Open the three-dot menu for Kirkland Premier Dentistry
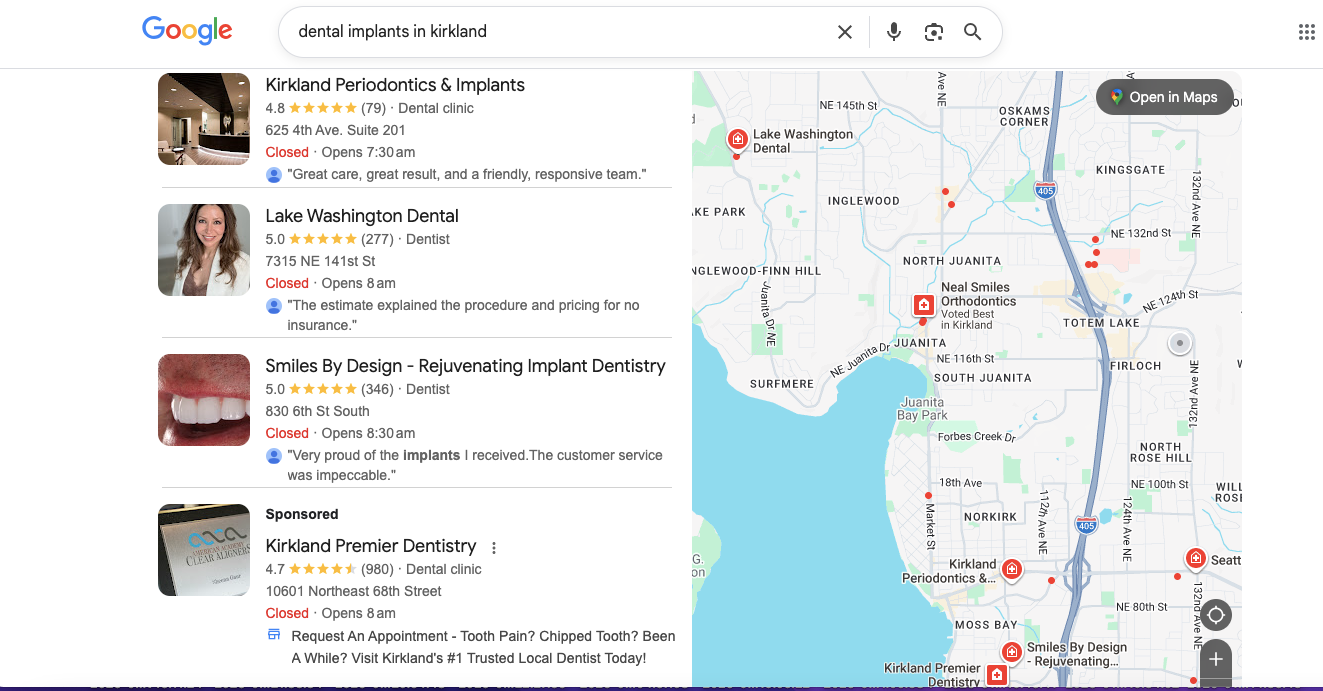 pyautogui.click(x=494, y=547)
